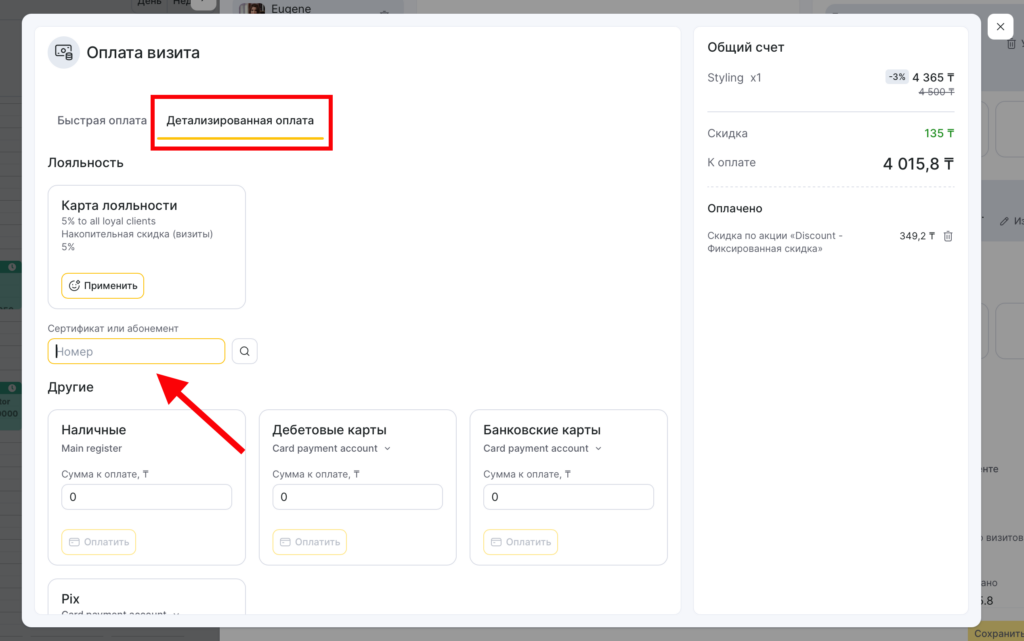Apply the loyalty card with Применить
The height and width of the screenshot is (641, 1024).
point(103,286)
